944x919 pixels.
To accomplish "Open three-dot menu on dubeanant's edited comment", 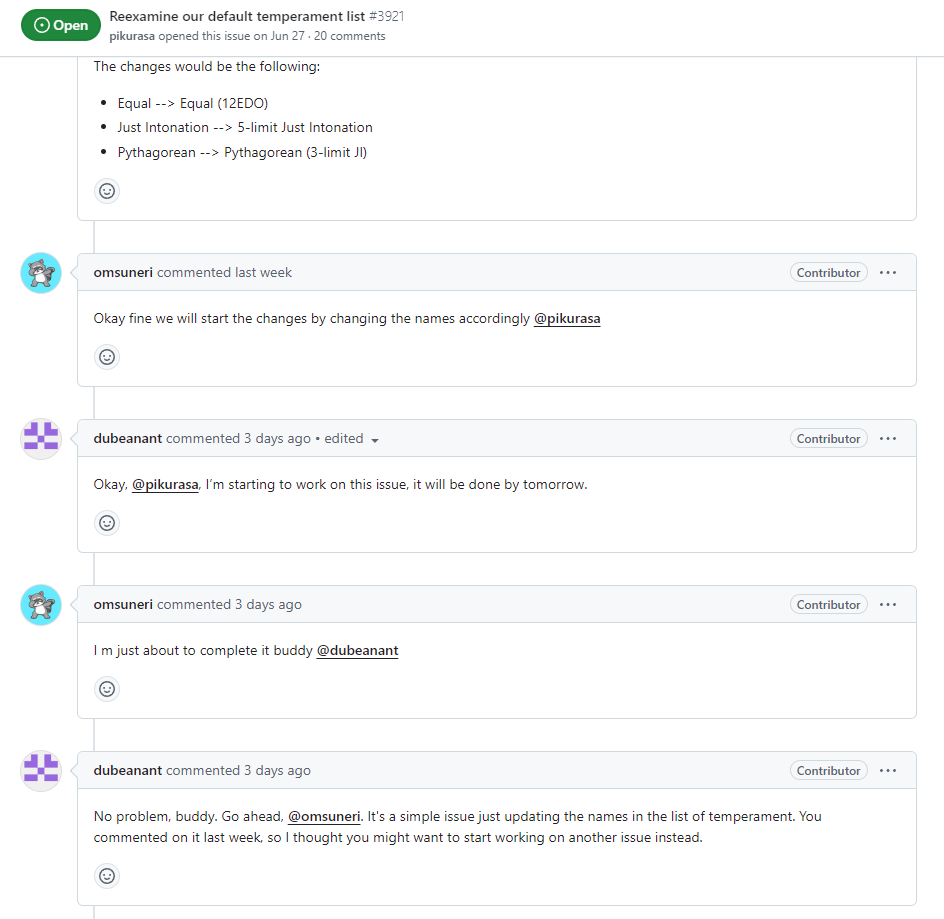I will click(x=887, y=438).
